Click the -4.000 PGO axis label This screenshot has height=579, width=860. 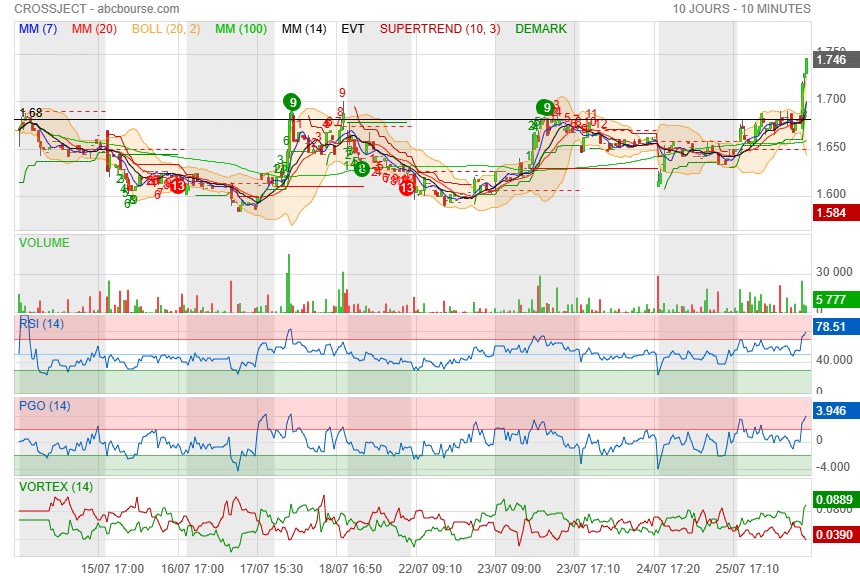click(x=833, y=467)
